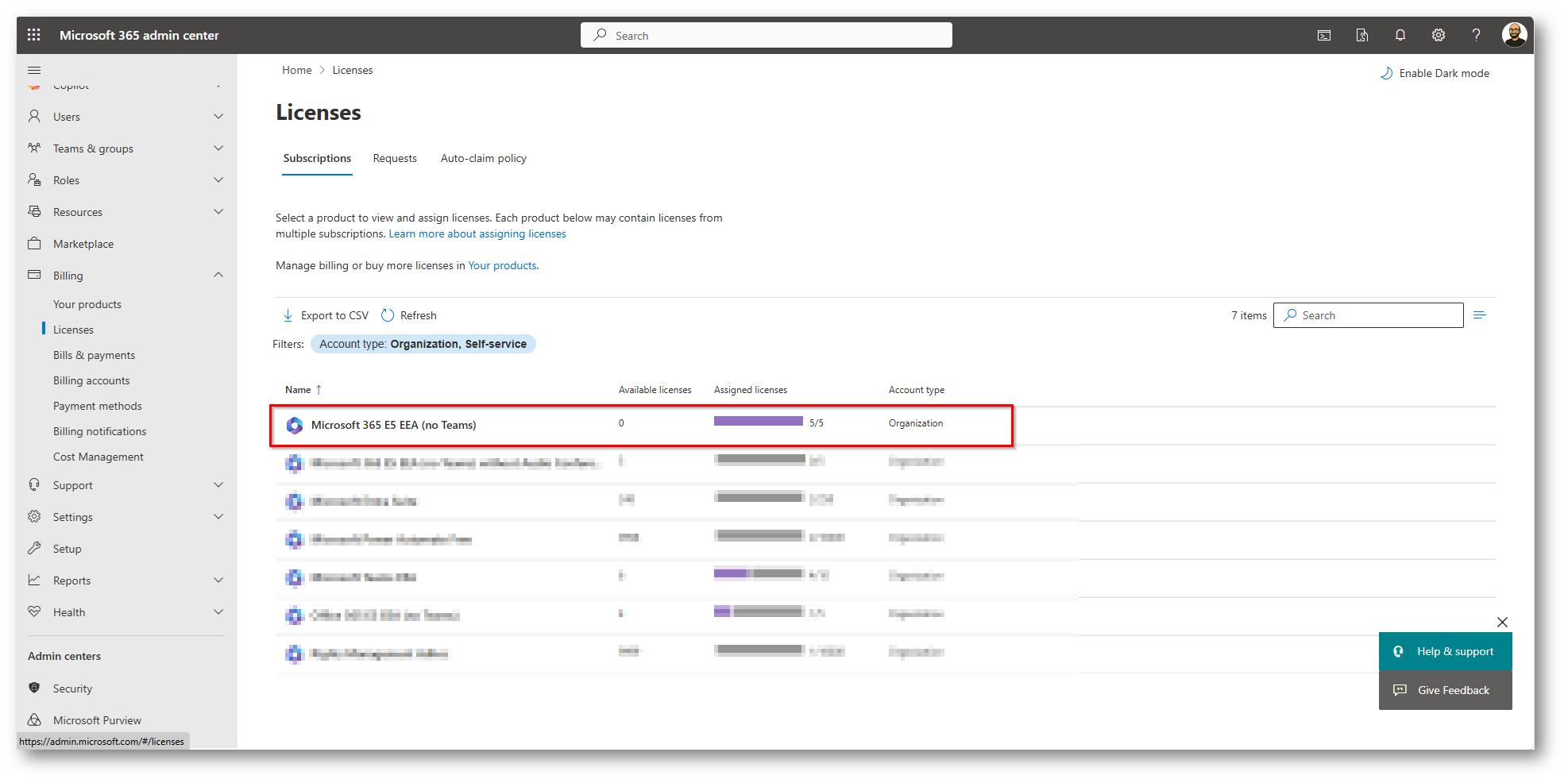Viewport: 1568px width, 783px height.
Task: Close the Help & support floating panel
Action: 1502,623
